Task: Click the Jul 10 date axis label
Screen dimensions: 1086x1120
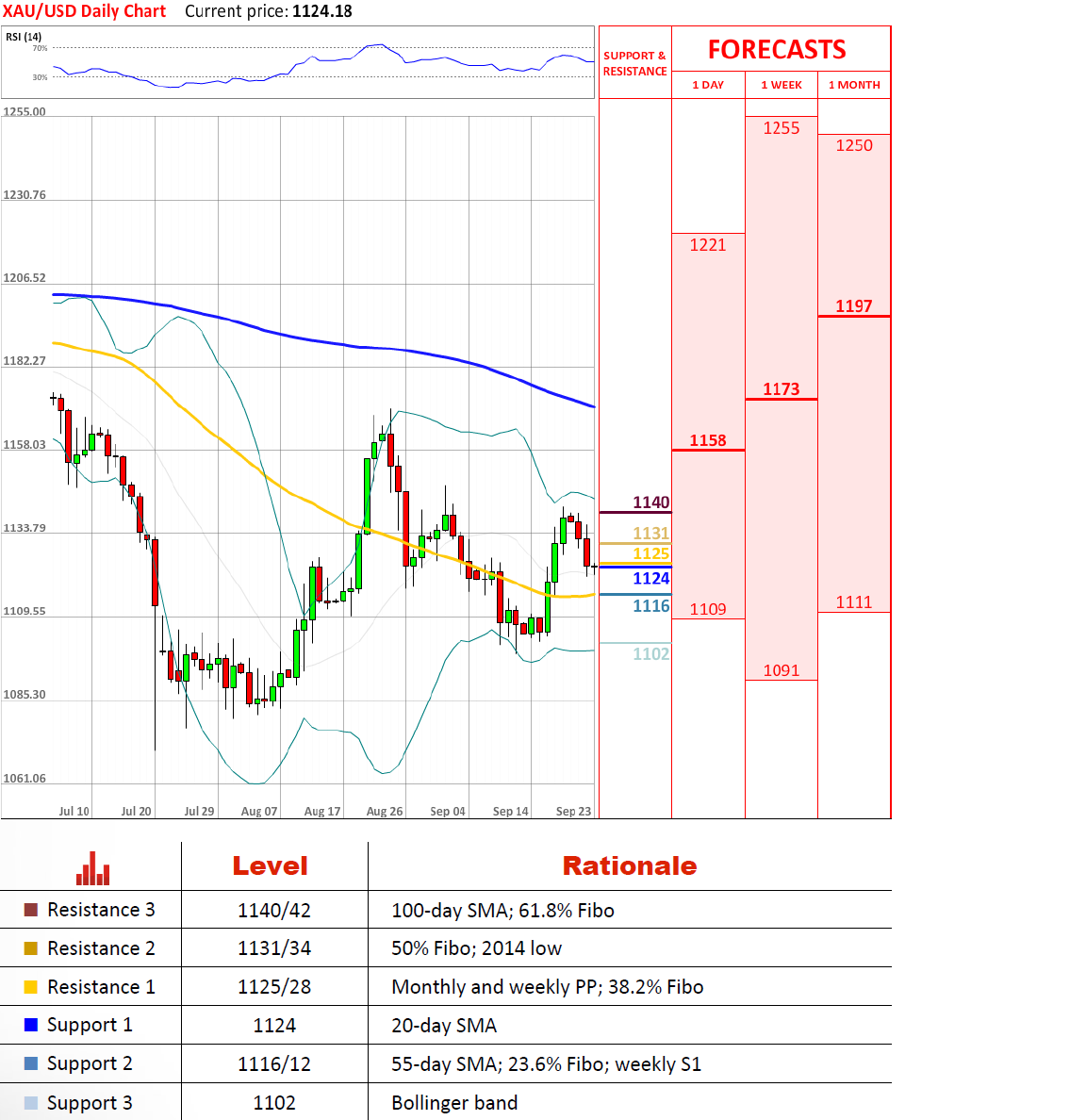Action: [x=74, y=812]
